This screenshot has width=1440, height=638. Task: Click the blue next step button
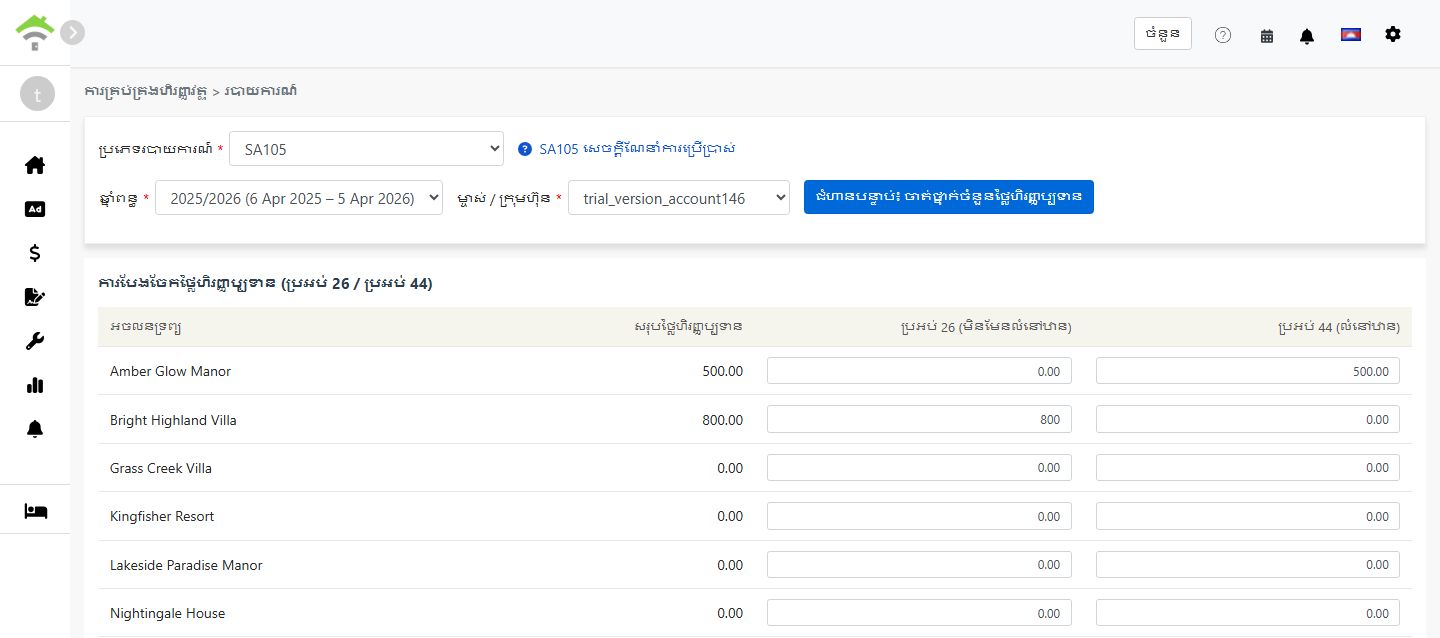[x=949, y=197]
